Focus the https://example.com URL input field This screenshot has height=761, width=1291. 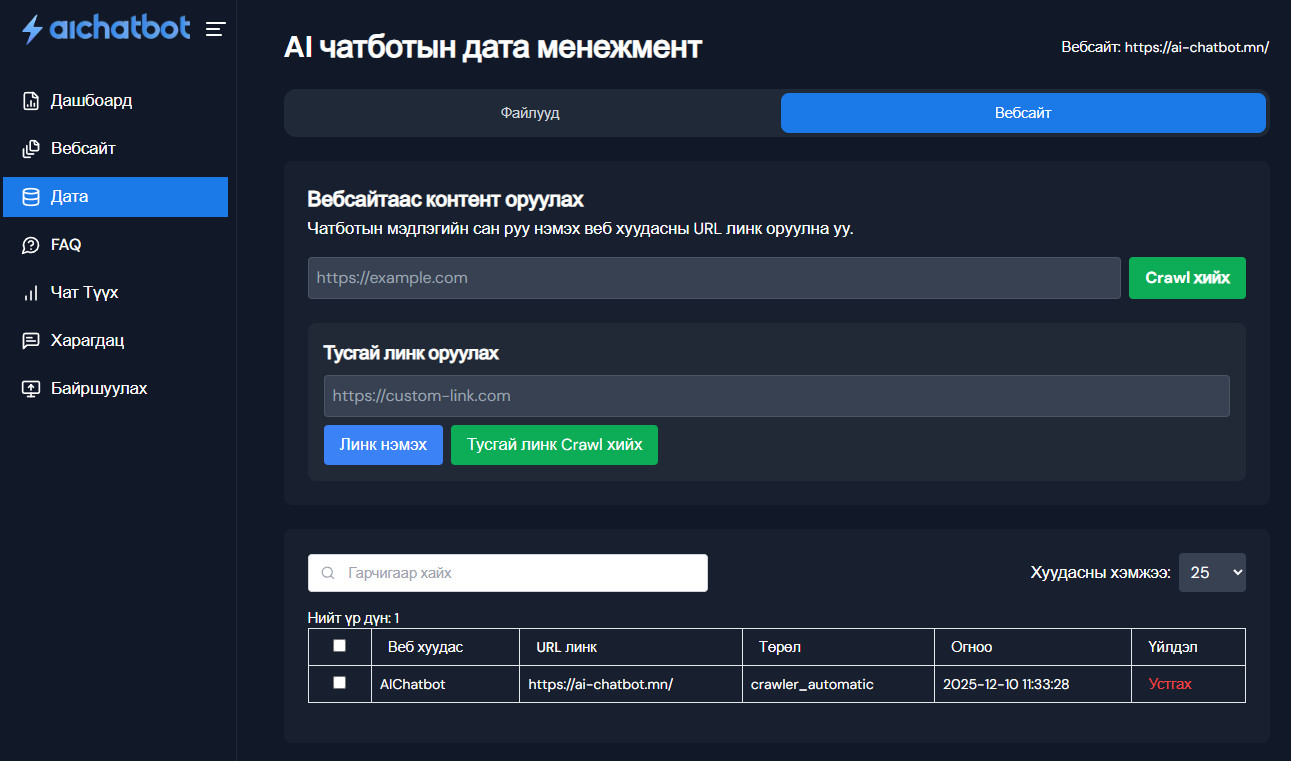714,278
